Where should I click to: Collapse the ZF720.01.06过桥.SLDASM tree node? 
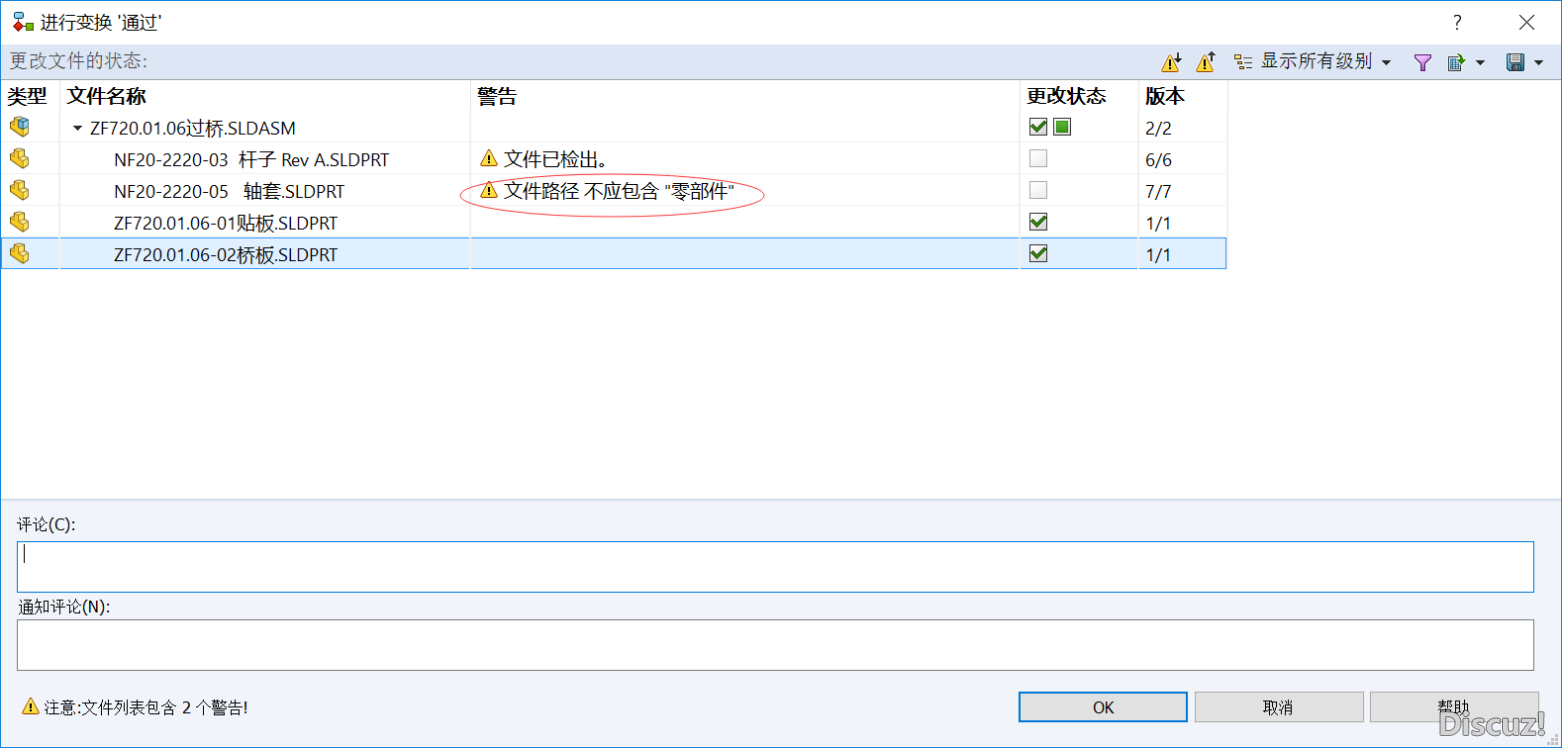click(77, 128)
